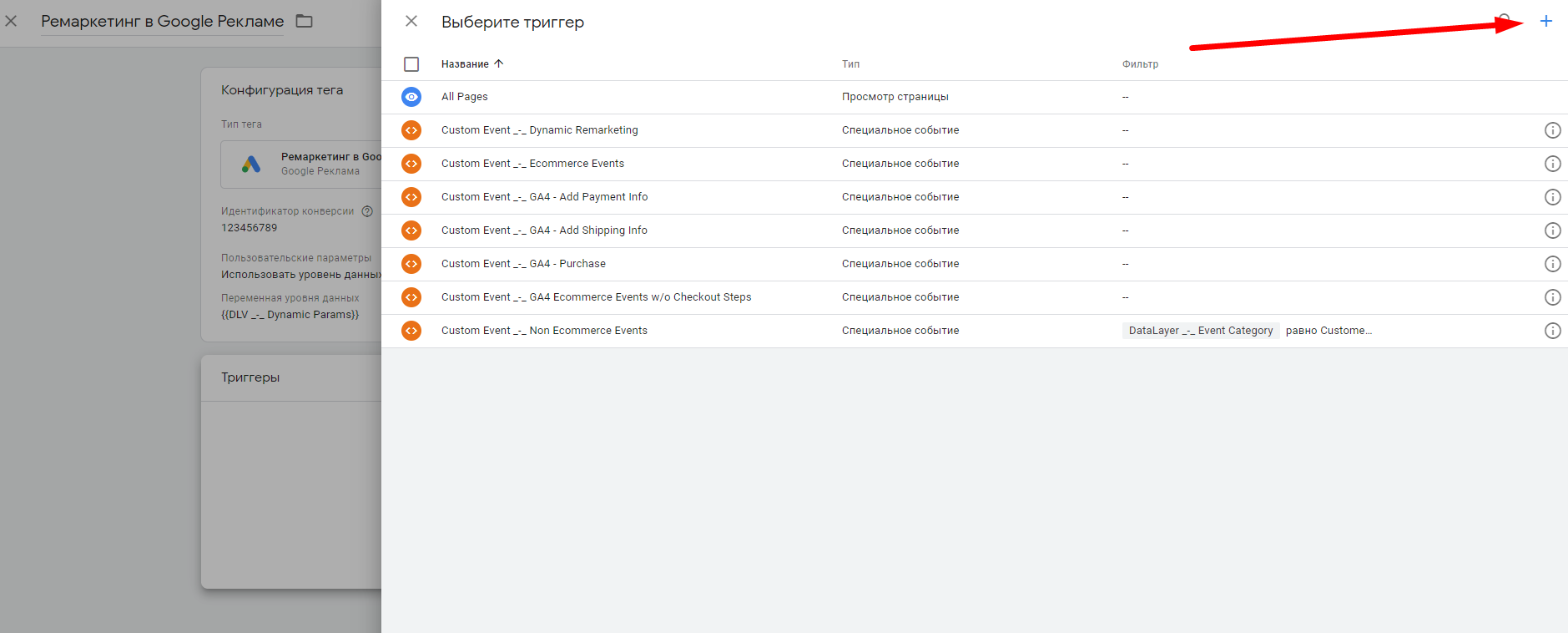Open the folder icon beside tag name
This screenshot has height=633, width=1568.
[305, 21]
